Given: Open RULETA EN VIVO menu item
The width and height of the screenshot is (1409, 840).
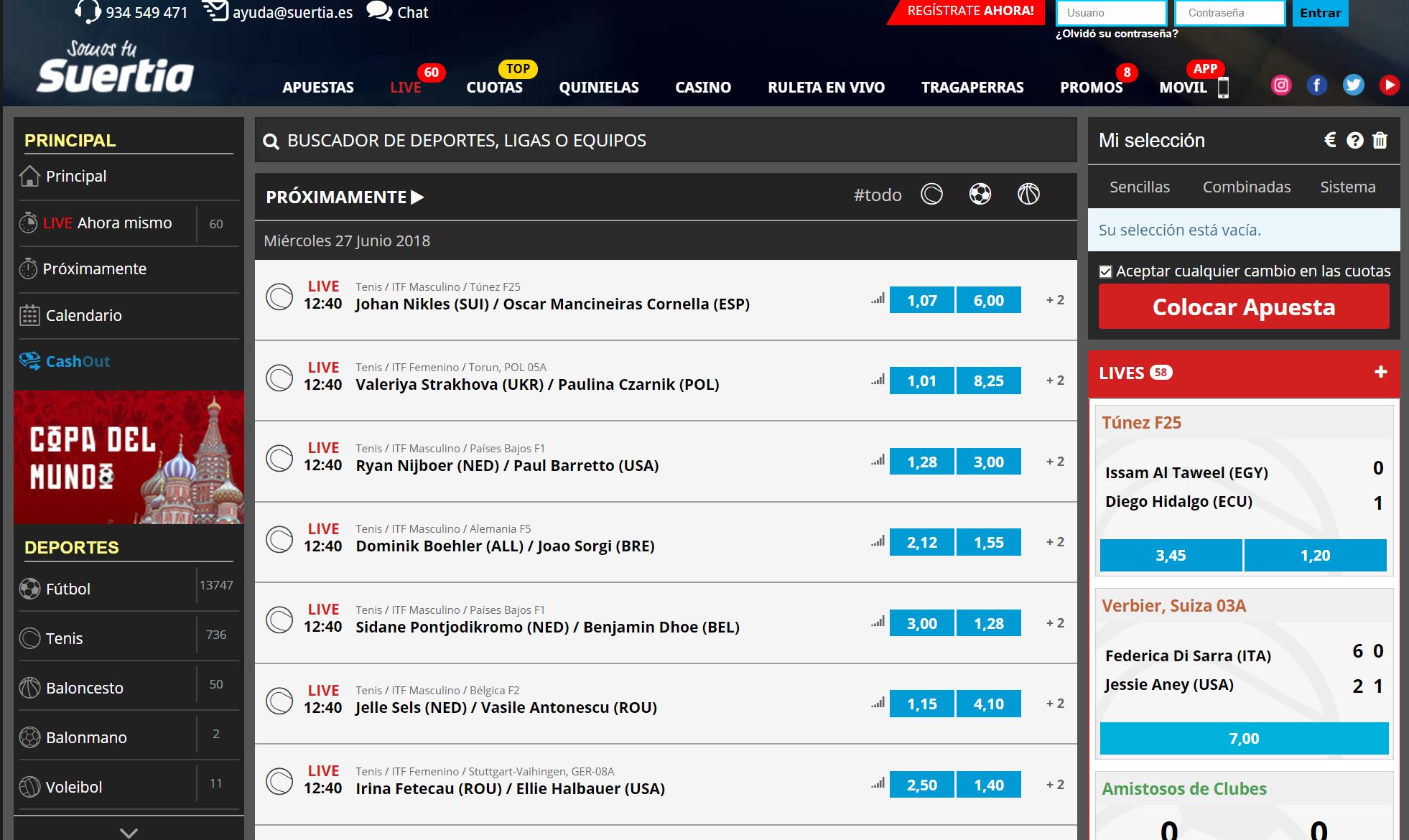Looking at the screenshot, I should coord(826,88).
